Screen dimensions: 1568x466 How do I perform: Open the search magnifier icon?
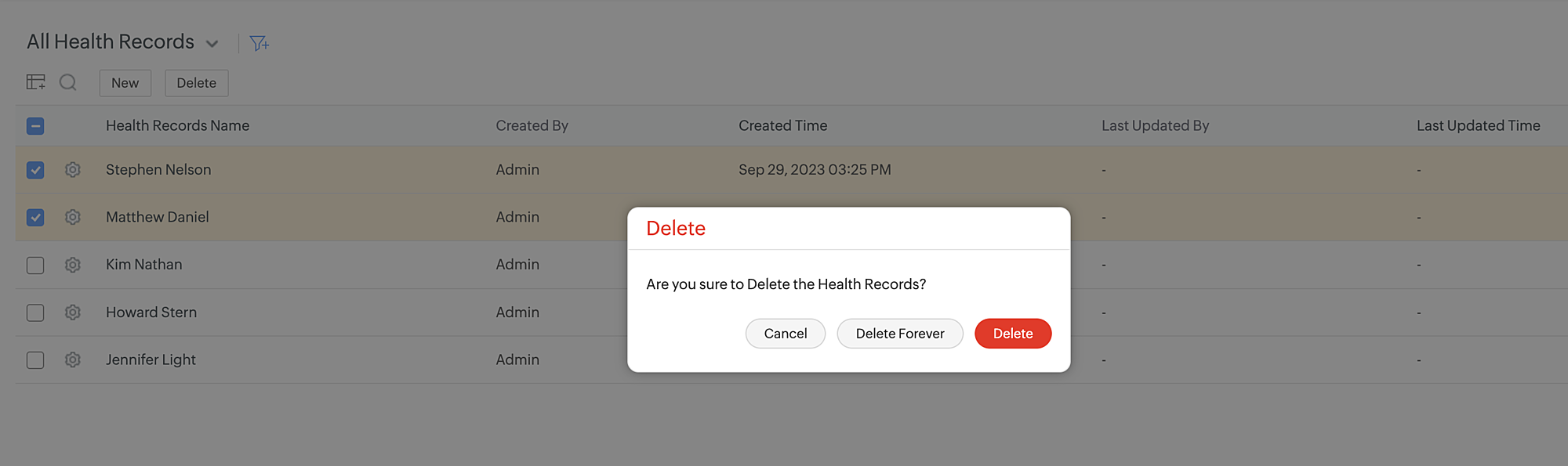click(68, 82)
